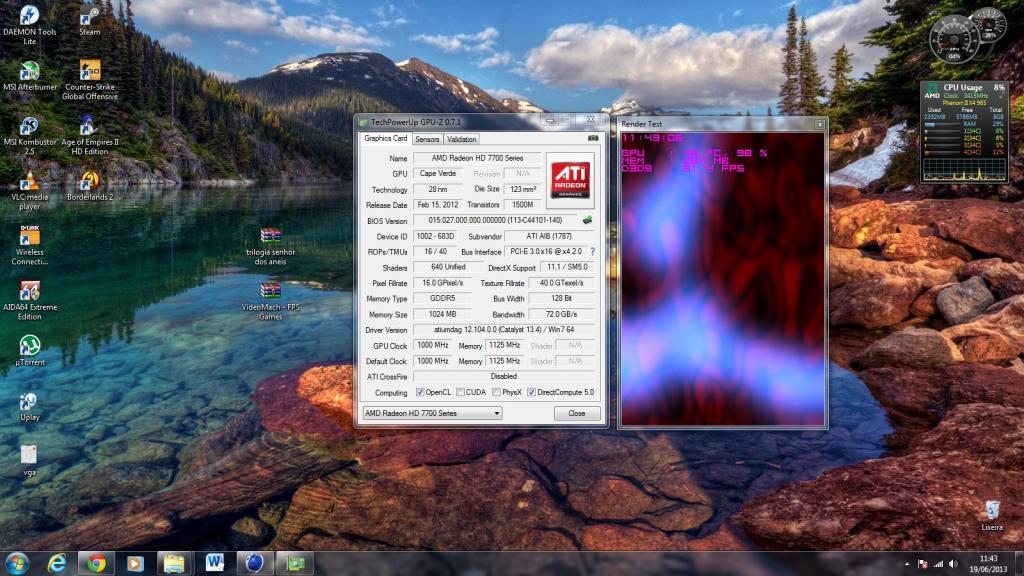Click the small gauge next to CPU speedometer

[x=991, y=25]
